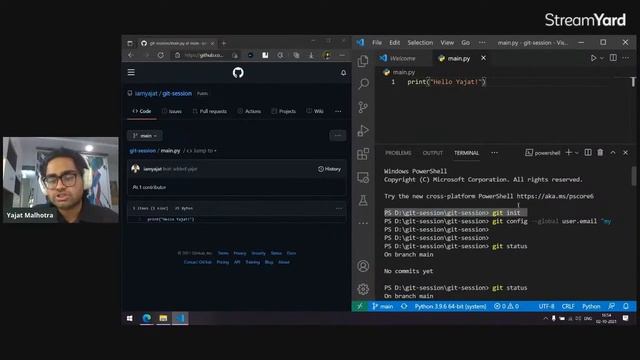Switch to the PROBLEMS panel tab

(x=398, y=153)
